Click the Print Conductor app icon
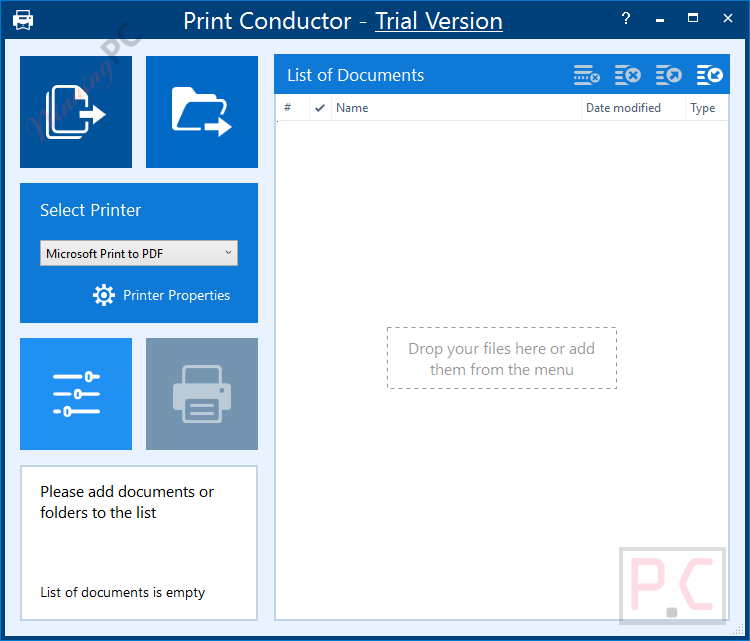This screenshot has height=641, width=750. [23, 20]
